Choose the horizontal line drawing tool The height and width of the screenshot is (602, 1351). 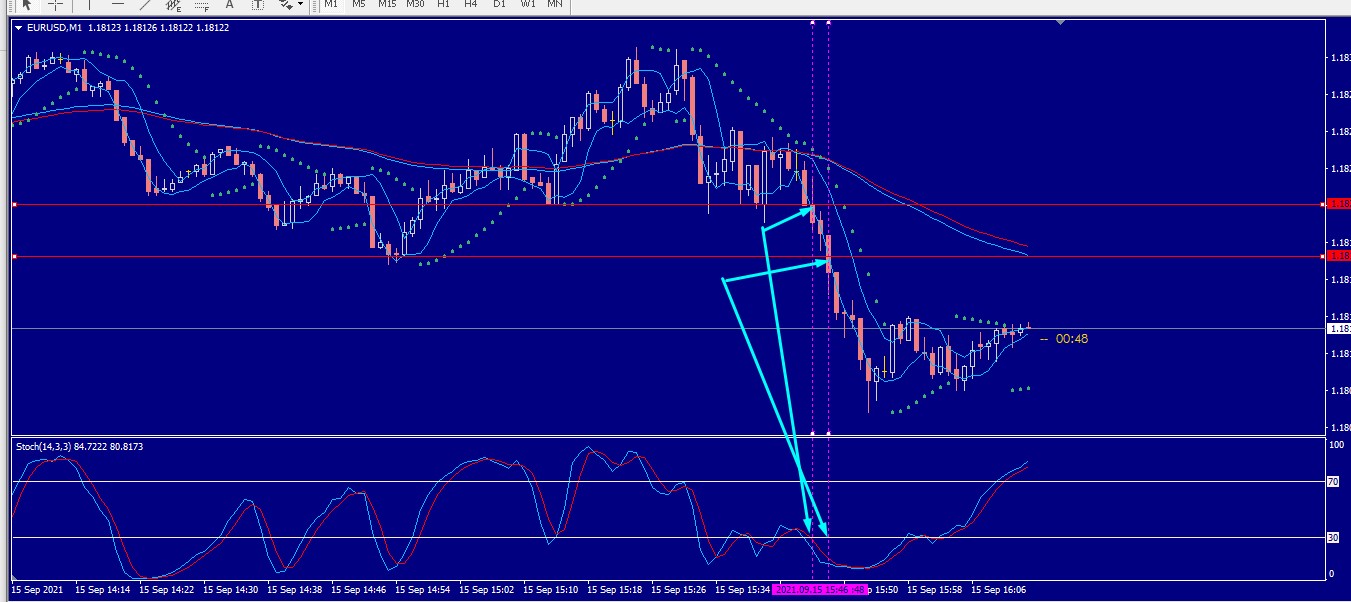pyautogui.click(x=117, y=5)
